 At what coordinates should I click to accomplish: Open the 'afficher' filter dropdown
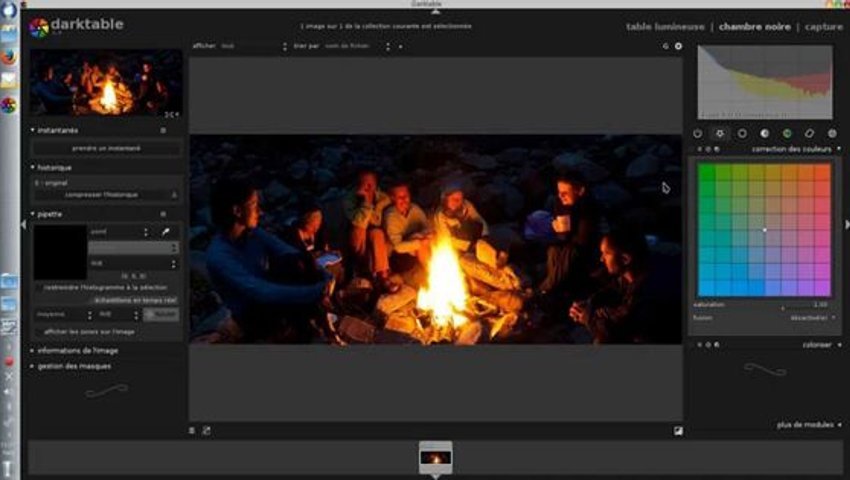[254, 46]
